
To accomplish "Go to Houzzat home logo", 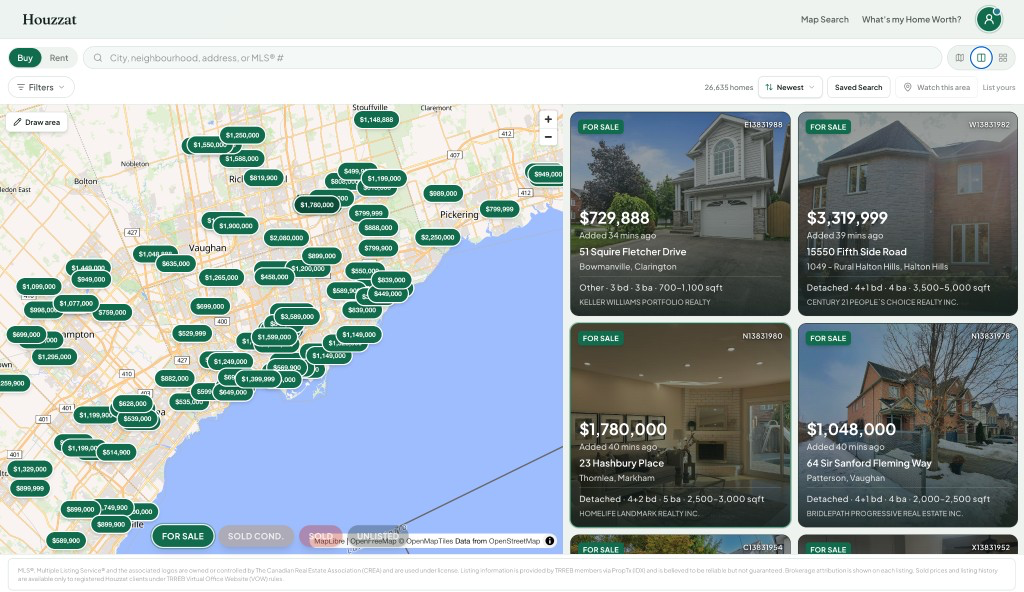I will click(x=50, y=20).
